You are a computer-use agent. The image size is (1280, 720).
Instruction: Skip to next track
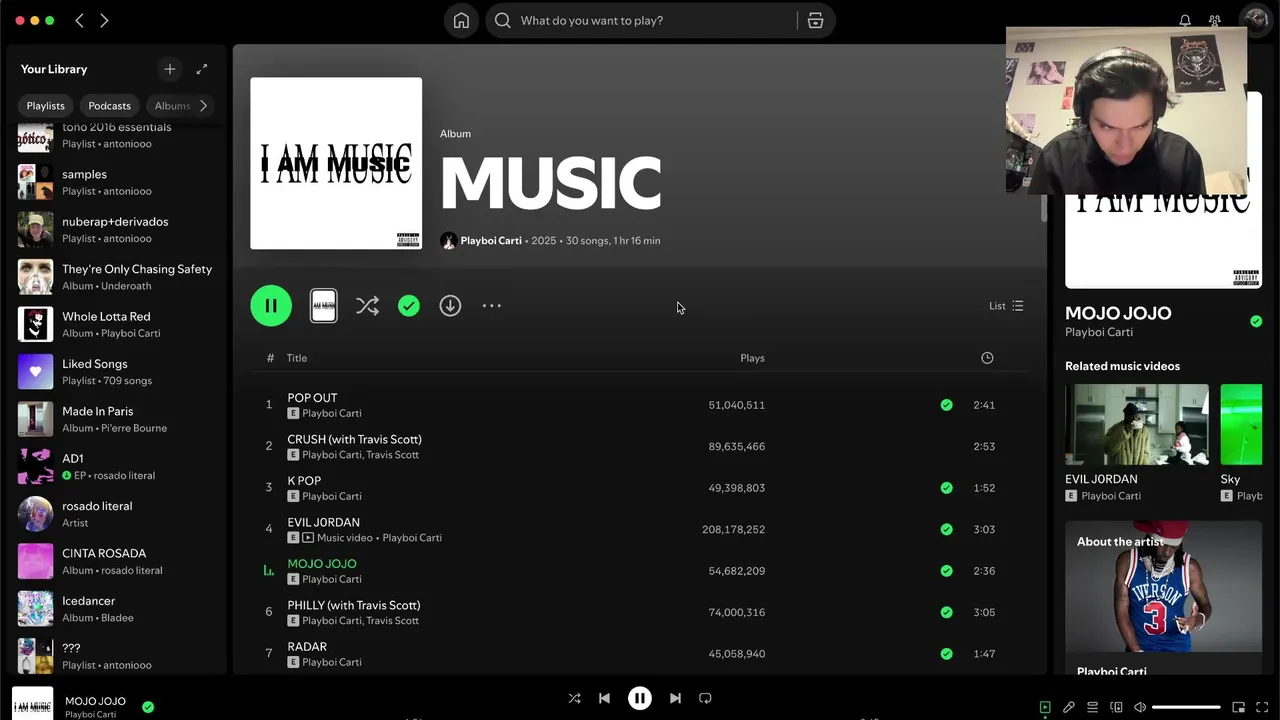click(x=675, y=698)
